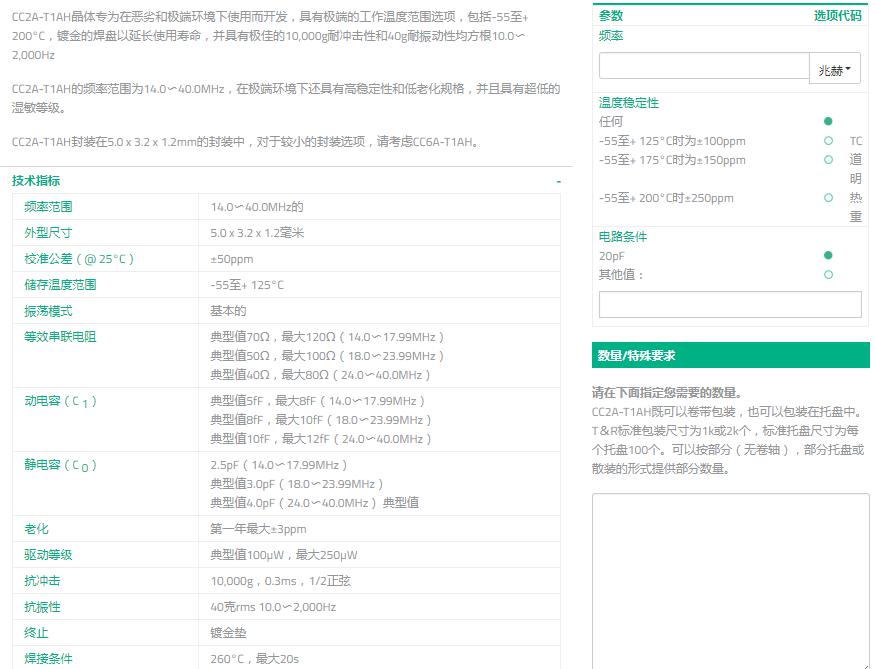
Task: Click the 第一年最大±3ppm value
Action: point(258,529)
